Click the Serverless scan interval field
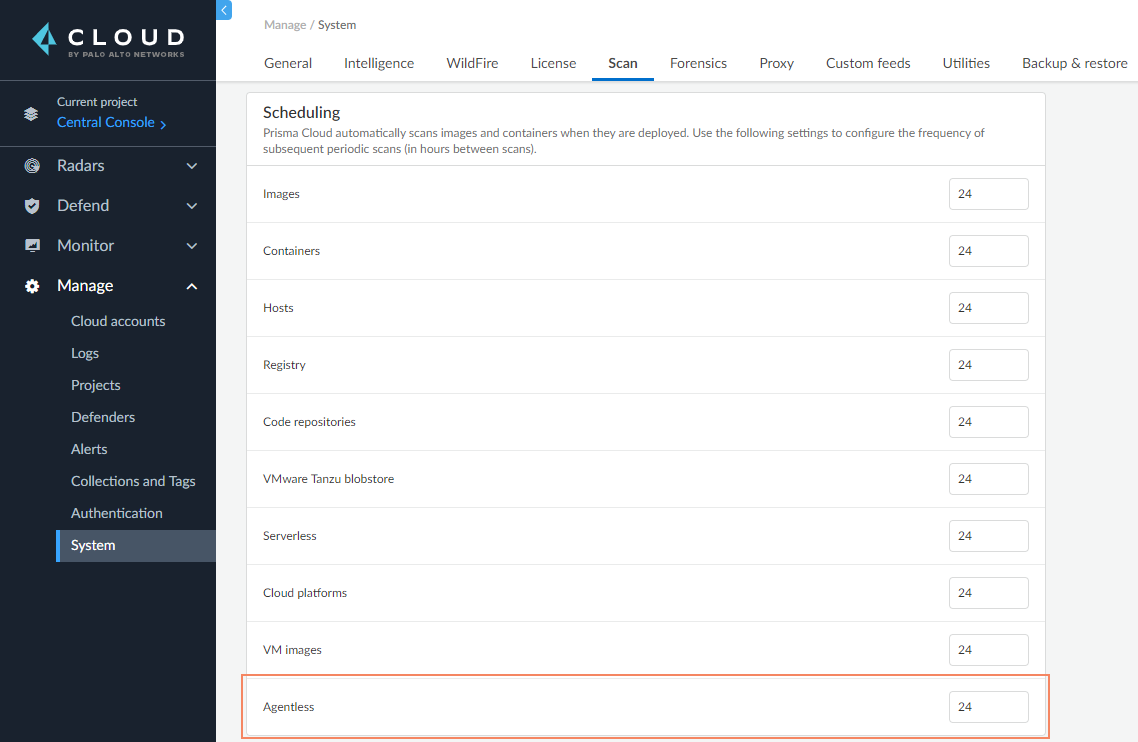This screenshot has height=742, width=1138. click(988, 536)
